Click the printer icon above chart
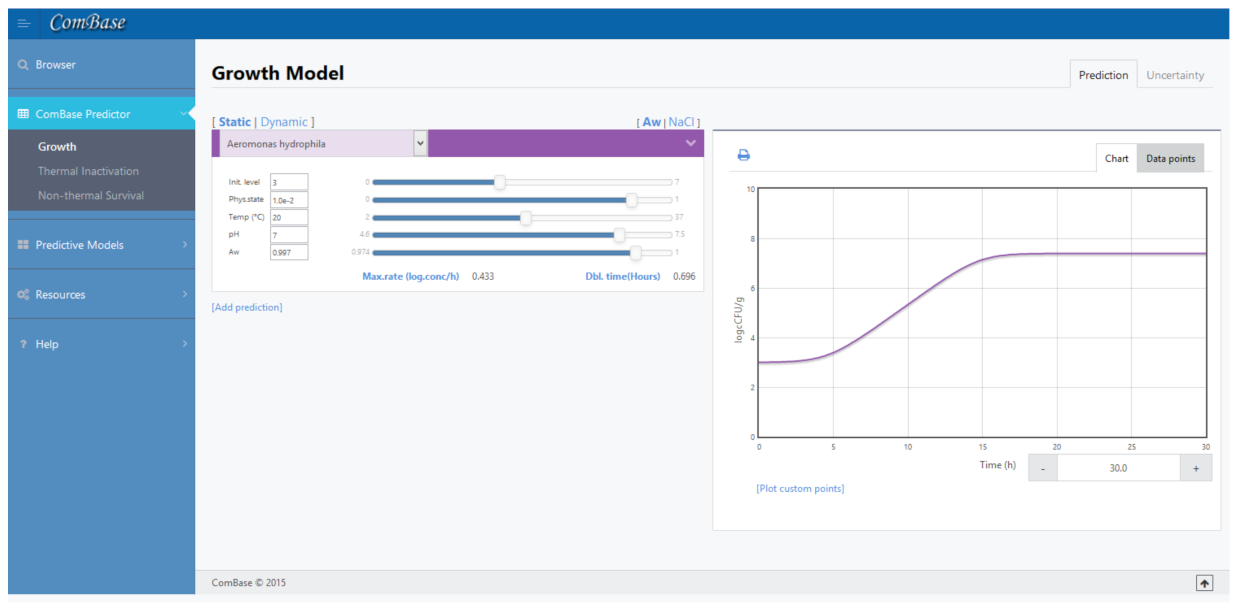Image resolution: width=1236 pixels, height=611 pixels. (743, 155)
